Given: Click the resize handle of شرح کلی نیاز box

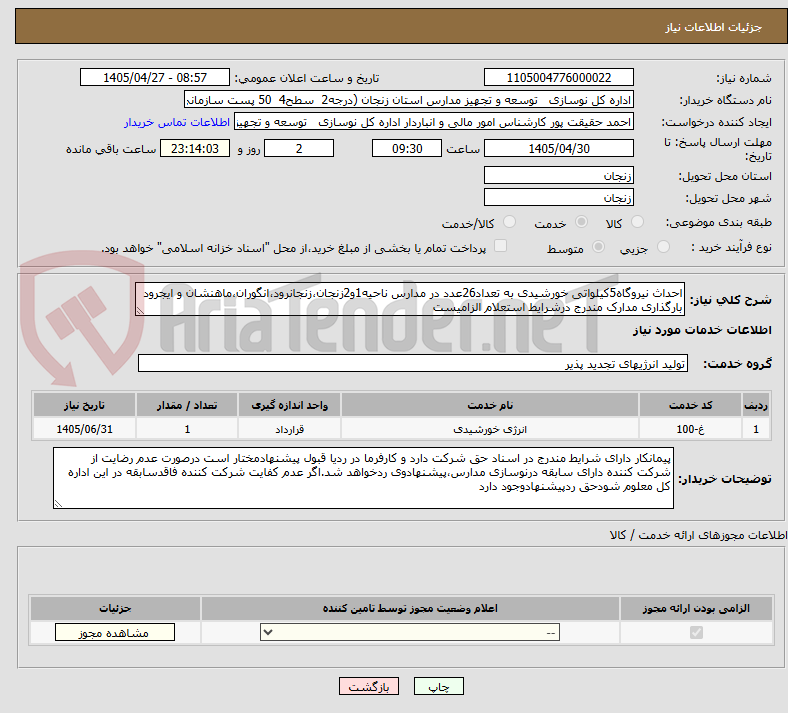Looking at the screenshot, I should [140, 312].
